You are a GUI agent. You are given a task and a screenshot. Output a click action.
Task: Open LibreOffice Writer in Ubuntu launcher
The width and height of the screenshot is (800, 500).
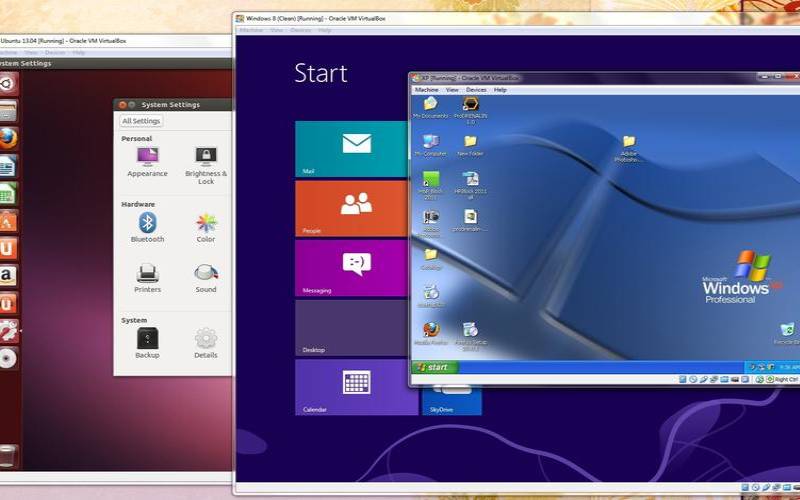pos(8,166)
